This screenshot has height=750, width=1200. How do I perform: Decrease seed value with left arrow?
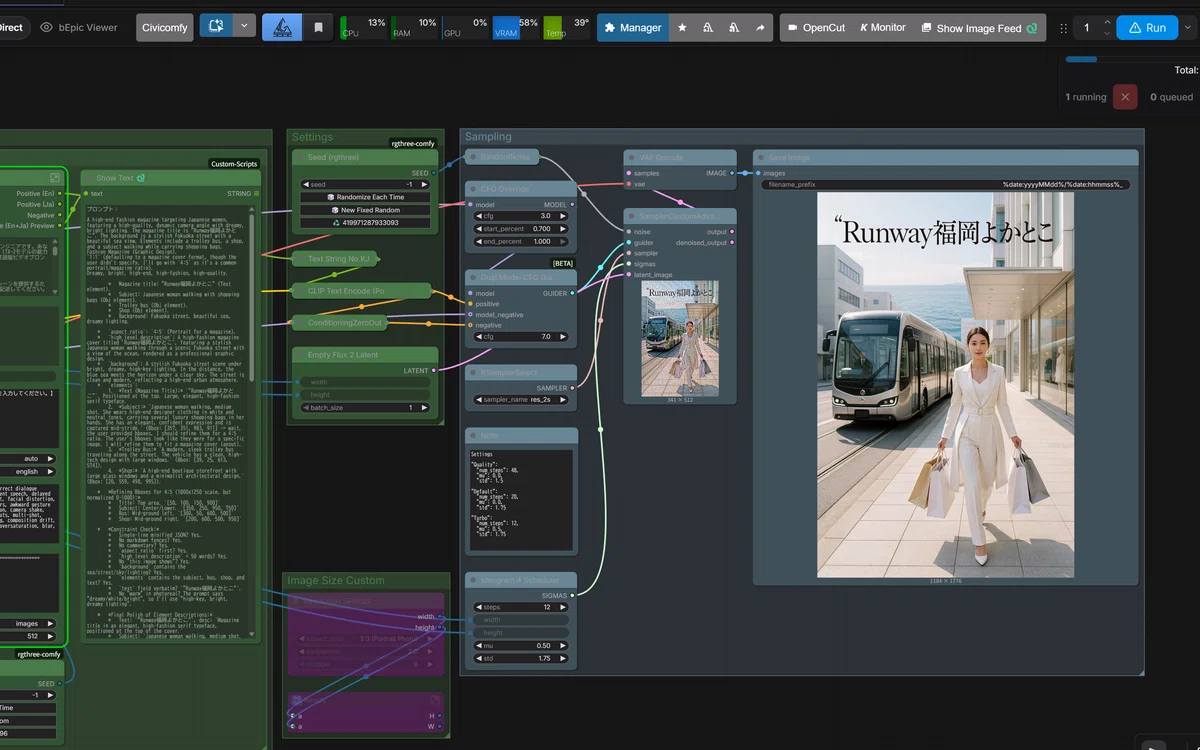[x=307, y=184]
